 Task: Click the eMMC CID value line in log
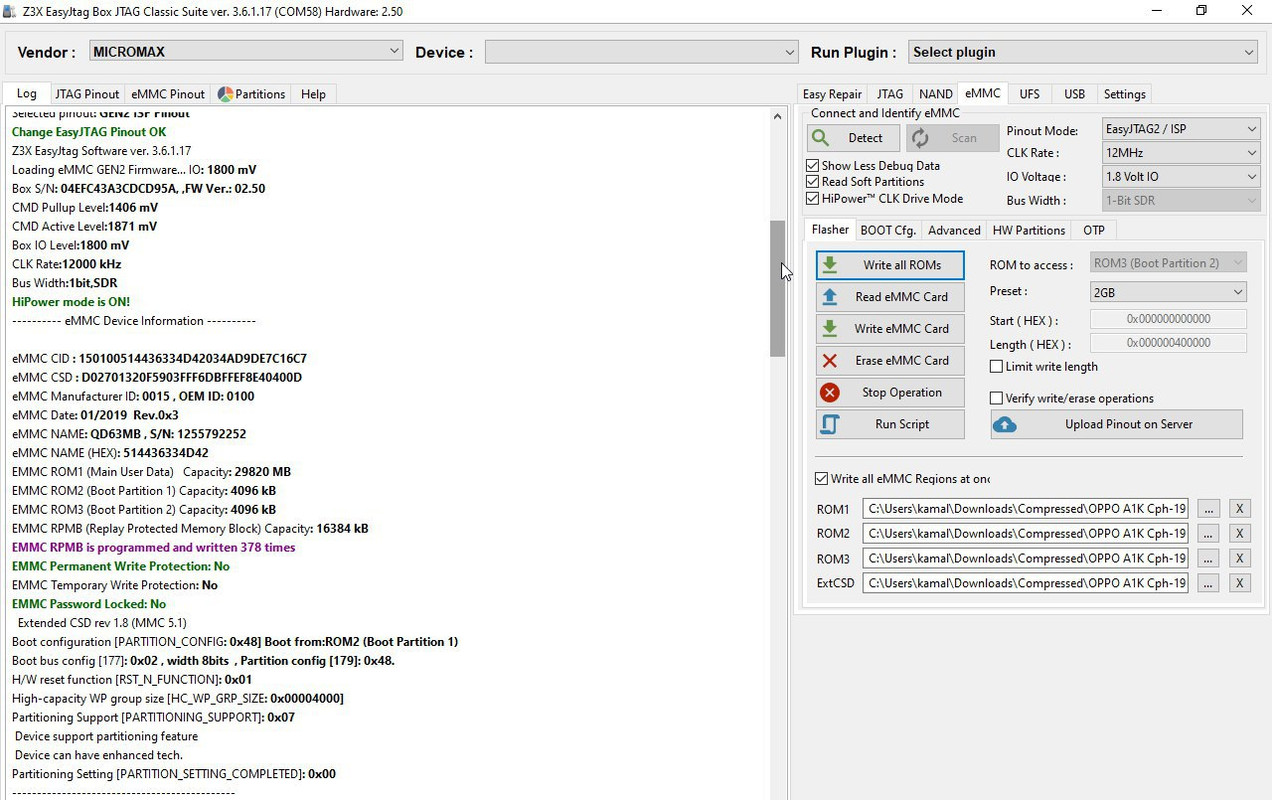coord(159,358)
